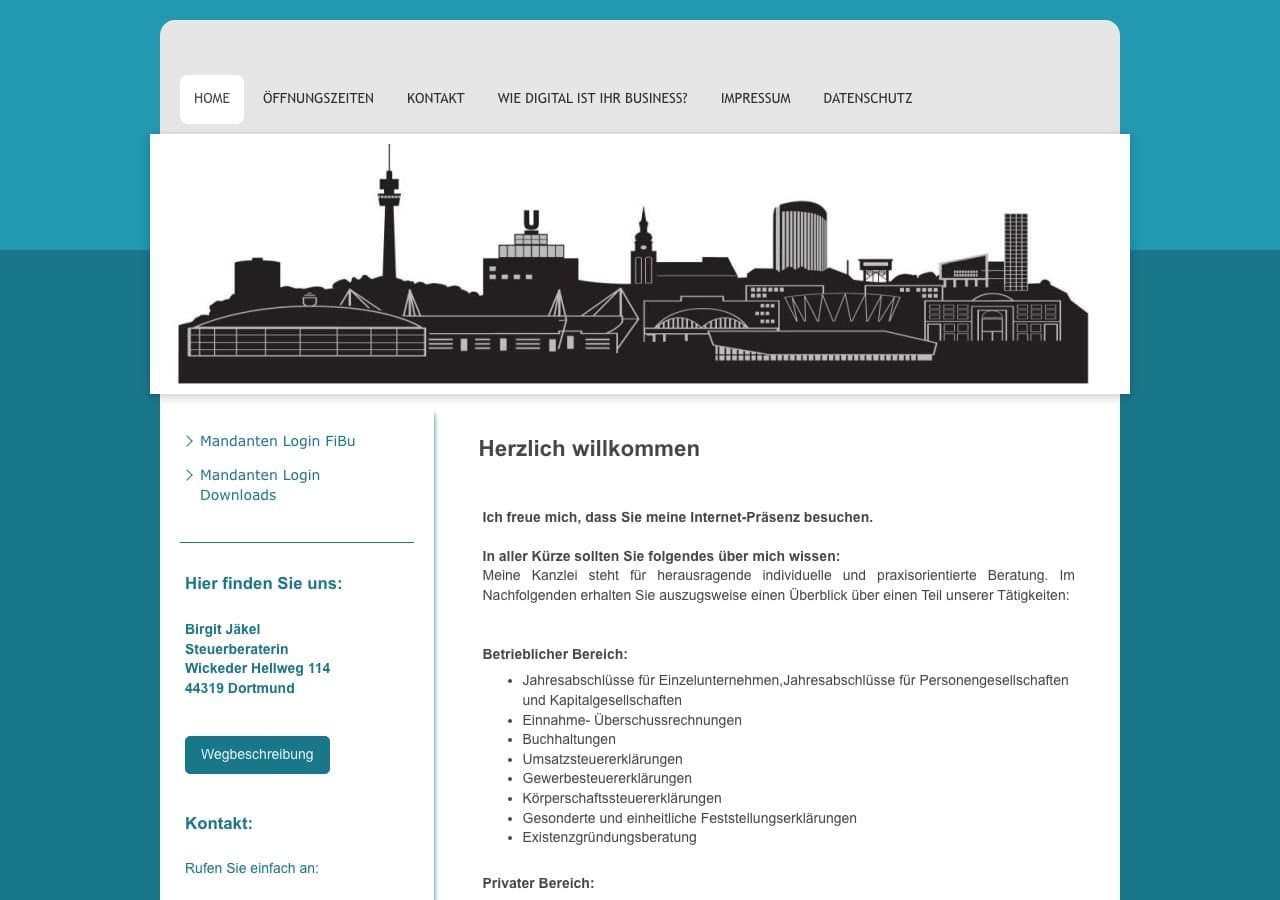The height and width of the screenshot is (900, 1280).
Task: Click the television tower in skyline image
Action: pyautogui.click(x=389, y=215)
